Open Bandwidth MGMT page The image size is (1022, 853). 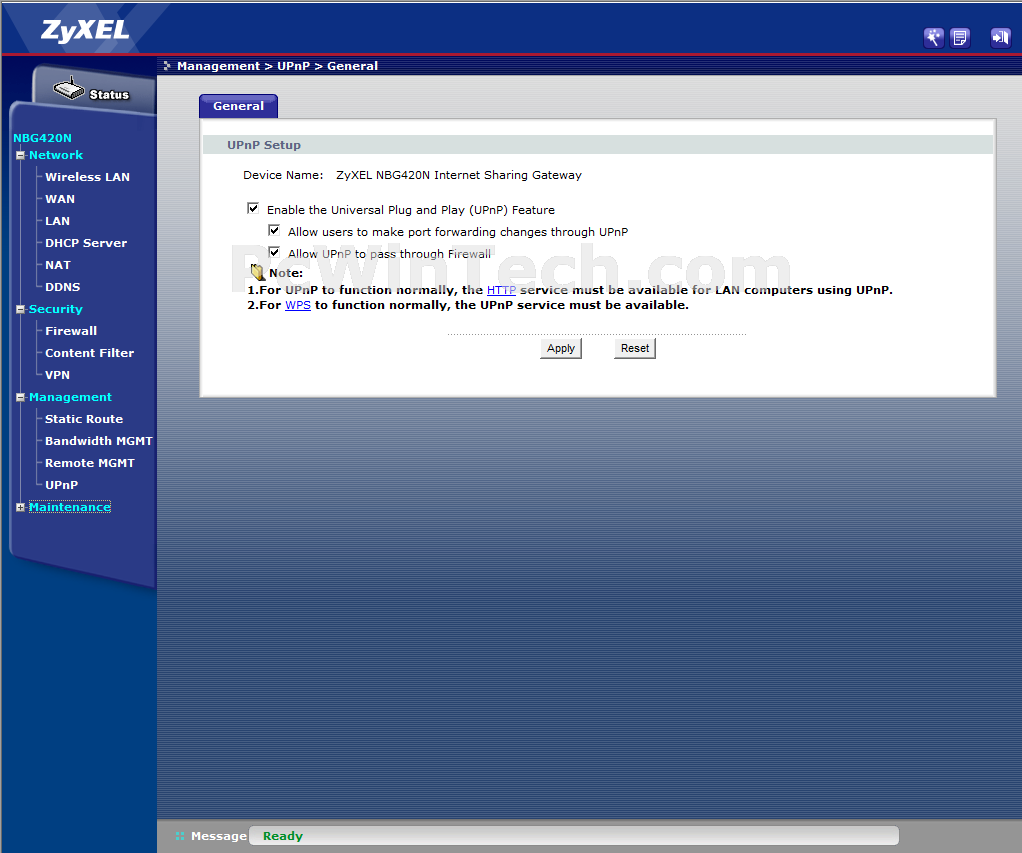pyautogui.click(x=99, y=441)
